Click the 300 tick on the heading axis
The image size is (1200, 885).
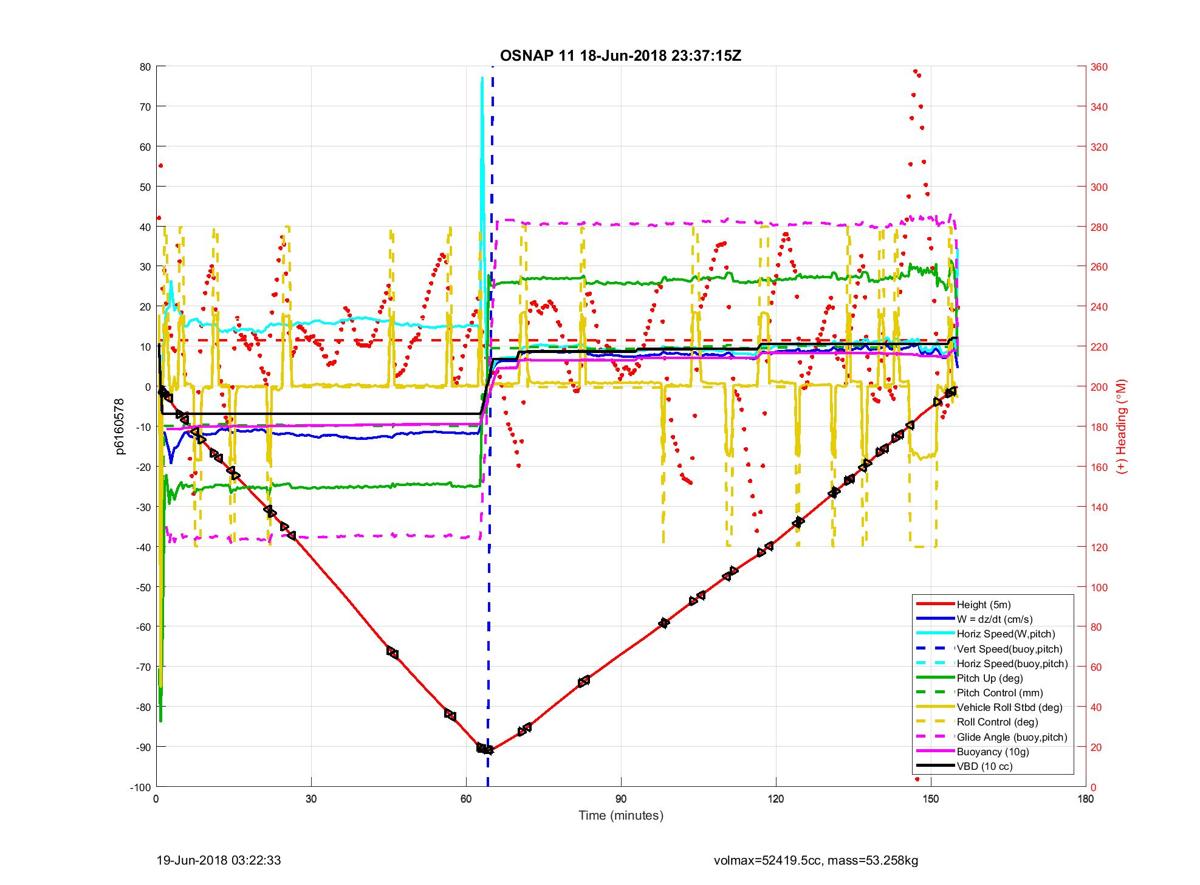point(1100,187)
